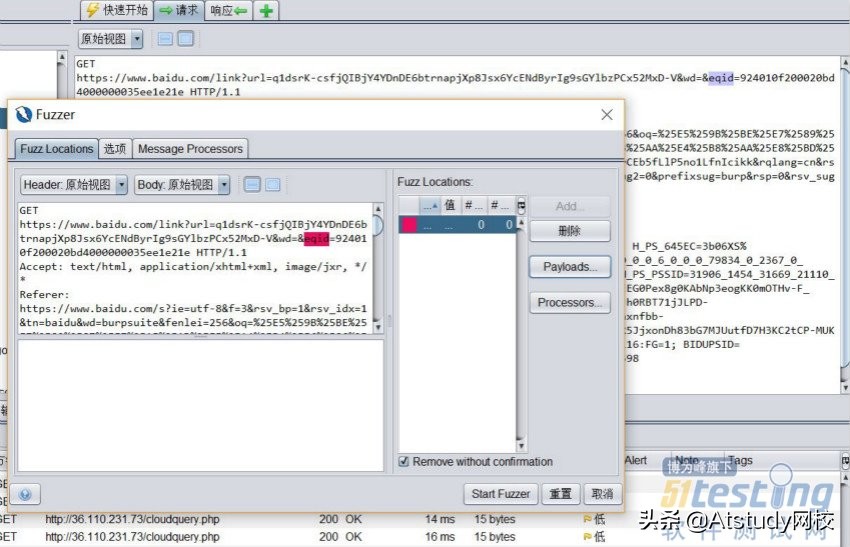Select second layout icon beside main 原始视图 dropdown
This screenshot has height=547, width=850.
185,38
